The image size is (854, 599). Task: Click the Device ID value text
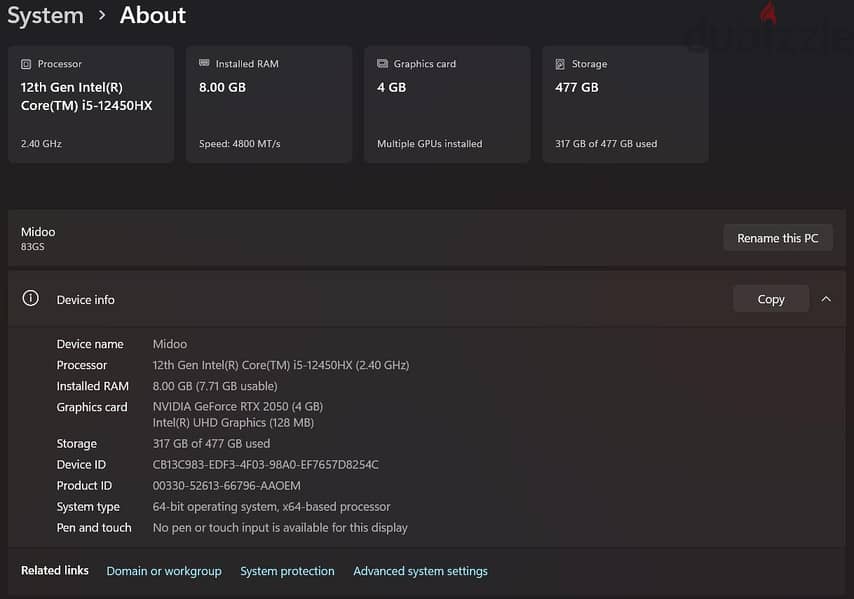coord(265,465)
